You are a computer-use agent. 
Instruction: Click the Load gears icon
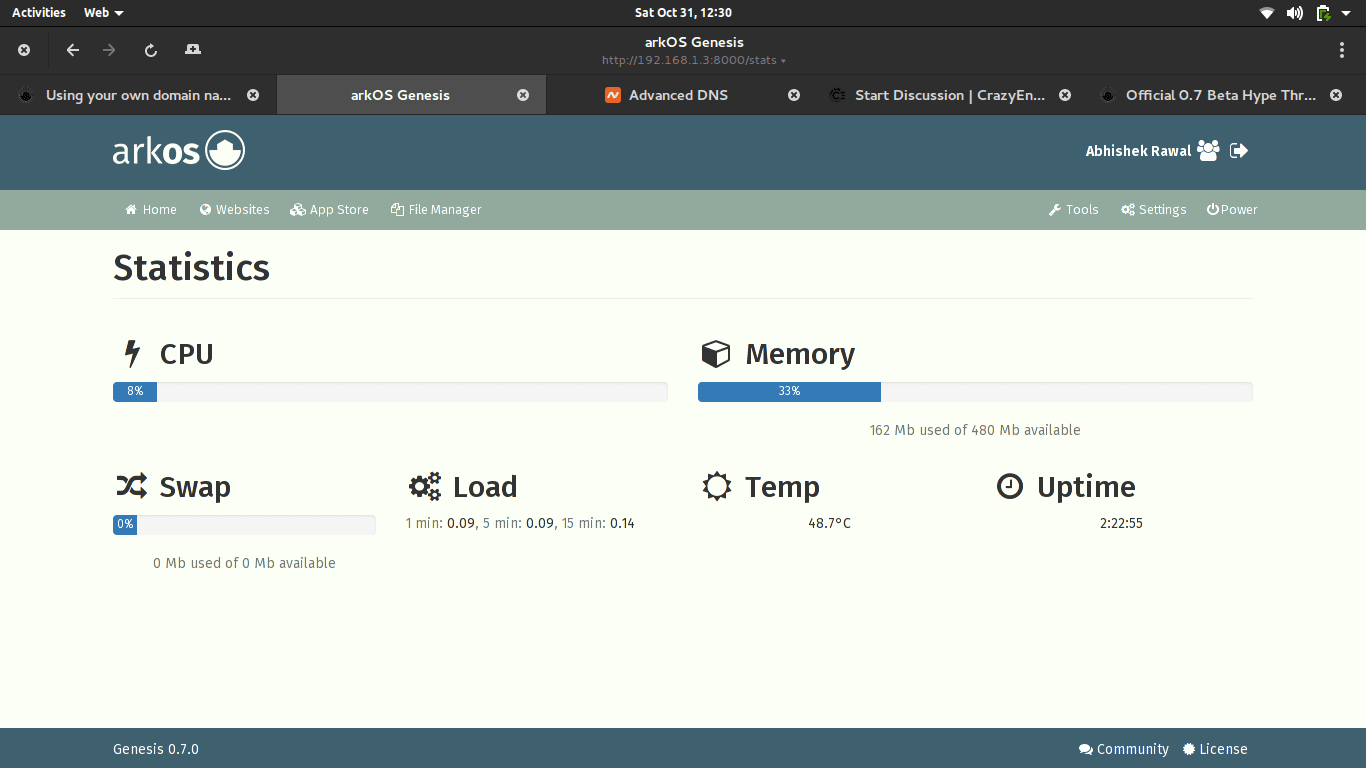[x=425, y=487]
